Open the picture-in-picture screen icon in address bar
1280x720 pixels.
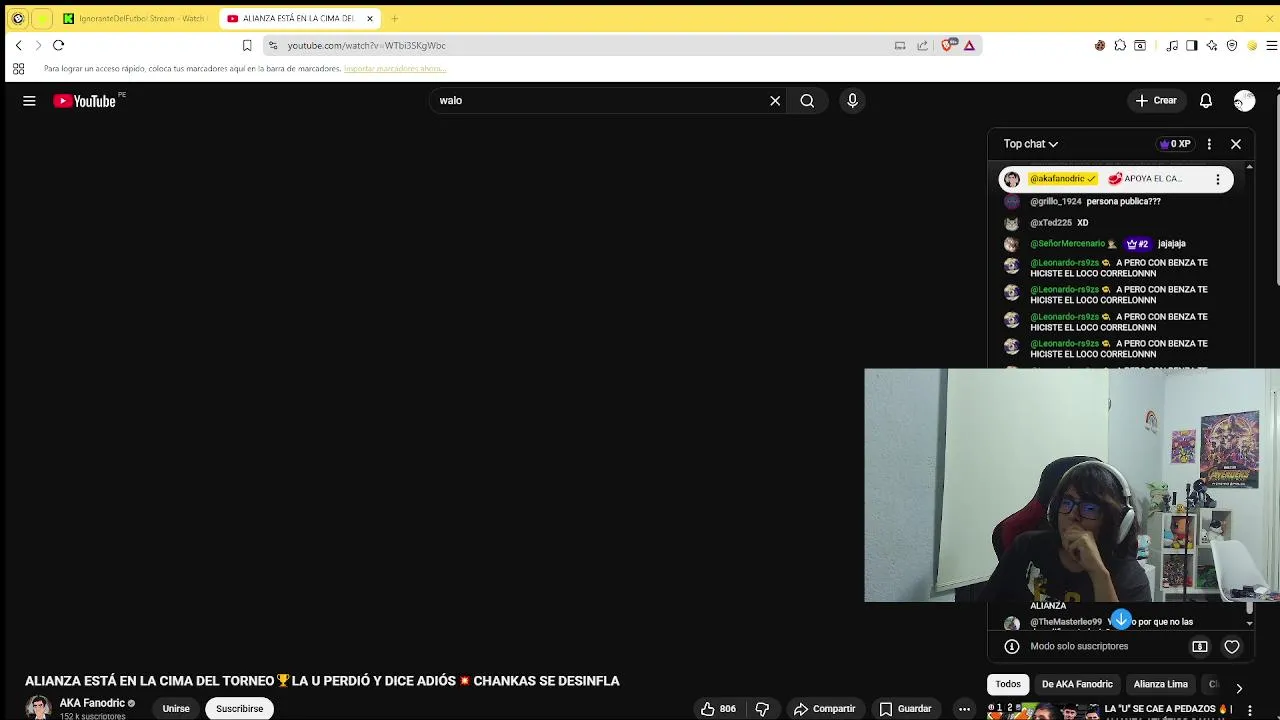900,45
